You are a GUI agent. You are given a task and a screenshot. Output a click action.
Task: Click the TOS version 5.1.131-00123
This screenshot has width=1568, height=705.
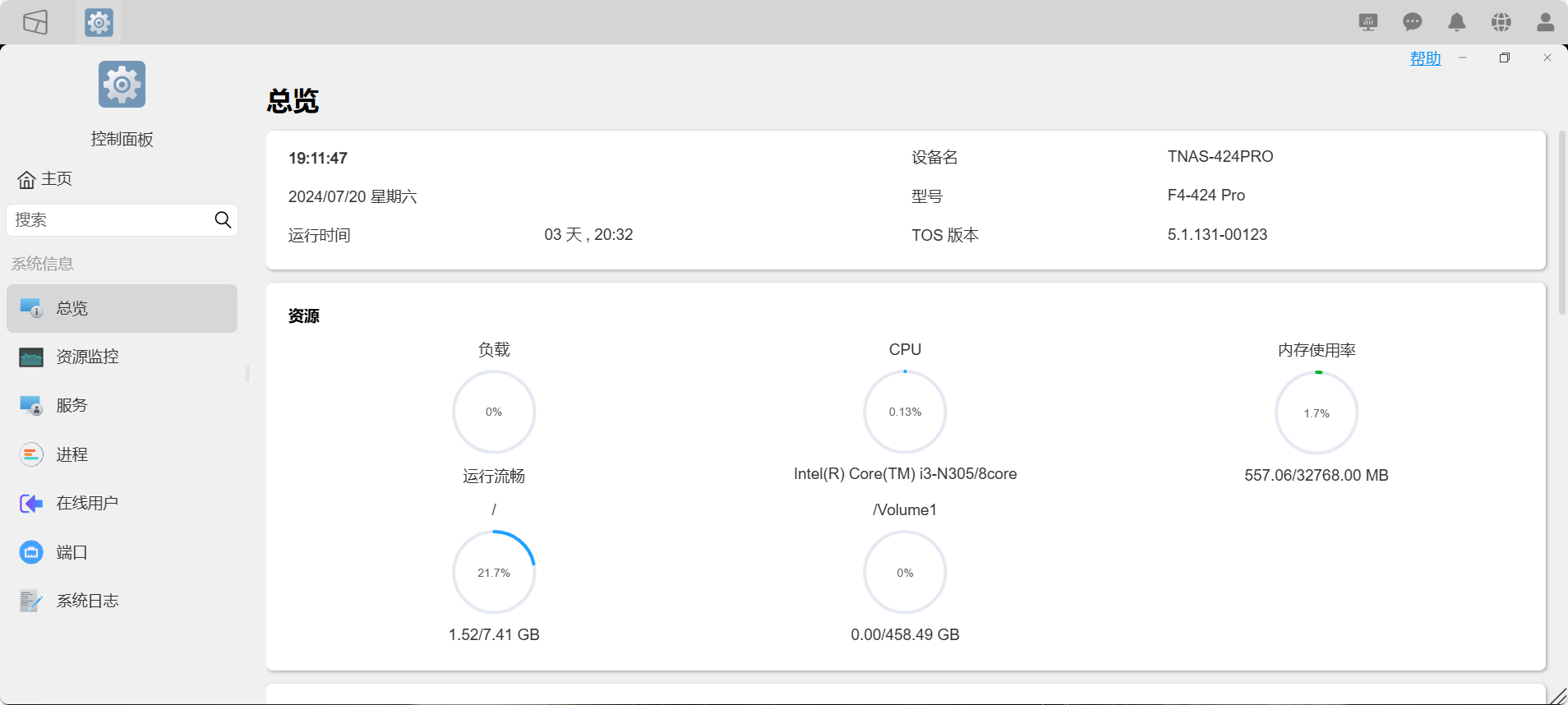pyautogui.click(x=1217, y=234)
